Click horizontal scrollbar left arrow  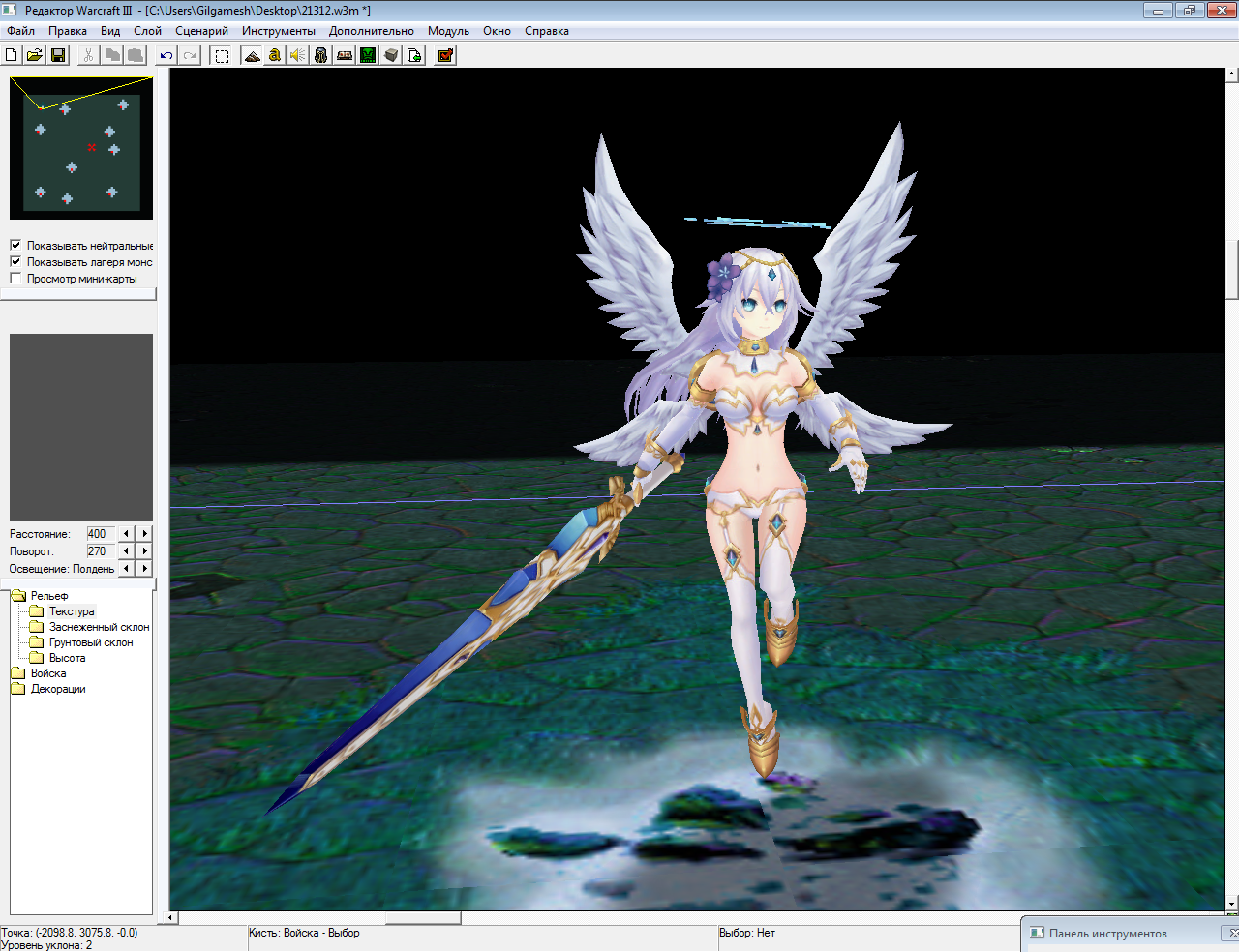pyautogui.click(x=172, y=917)
